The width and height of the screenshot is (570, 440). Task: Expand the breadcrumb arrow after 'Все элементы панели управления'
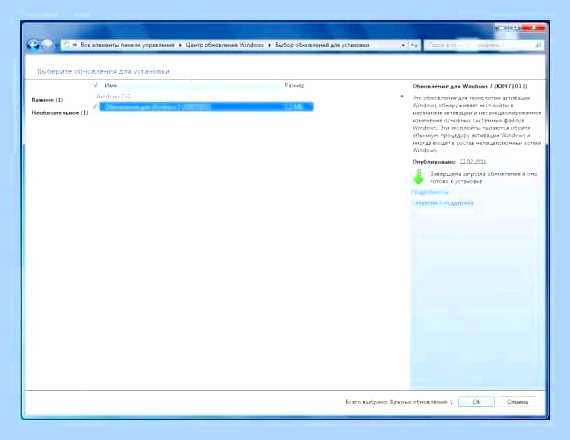(x=180, y=45)
